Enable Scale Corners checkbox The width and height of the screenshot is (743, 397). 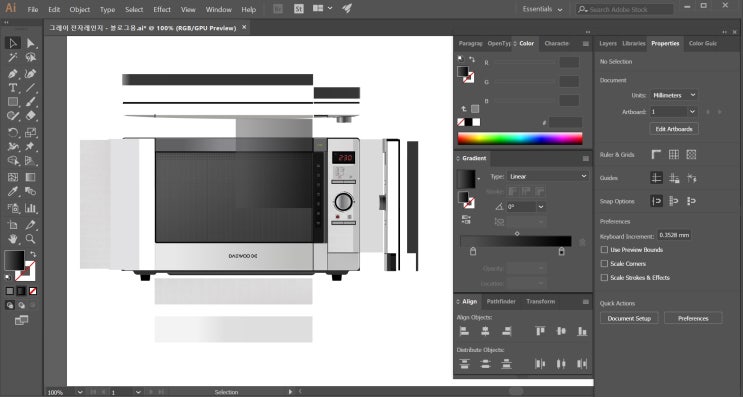tap(604, 263)
